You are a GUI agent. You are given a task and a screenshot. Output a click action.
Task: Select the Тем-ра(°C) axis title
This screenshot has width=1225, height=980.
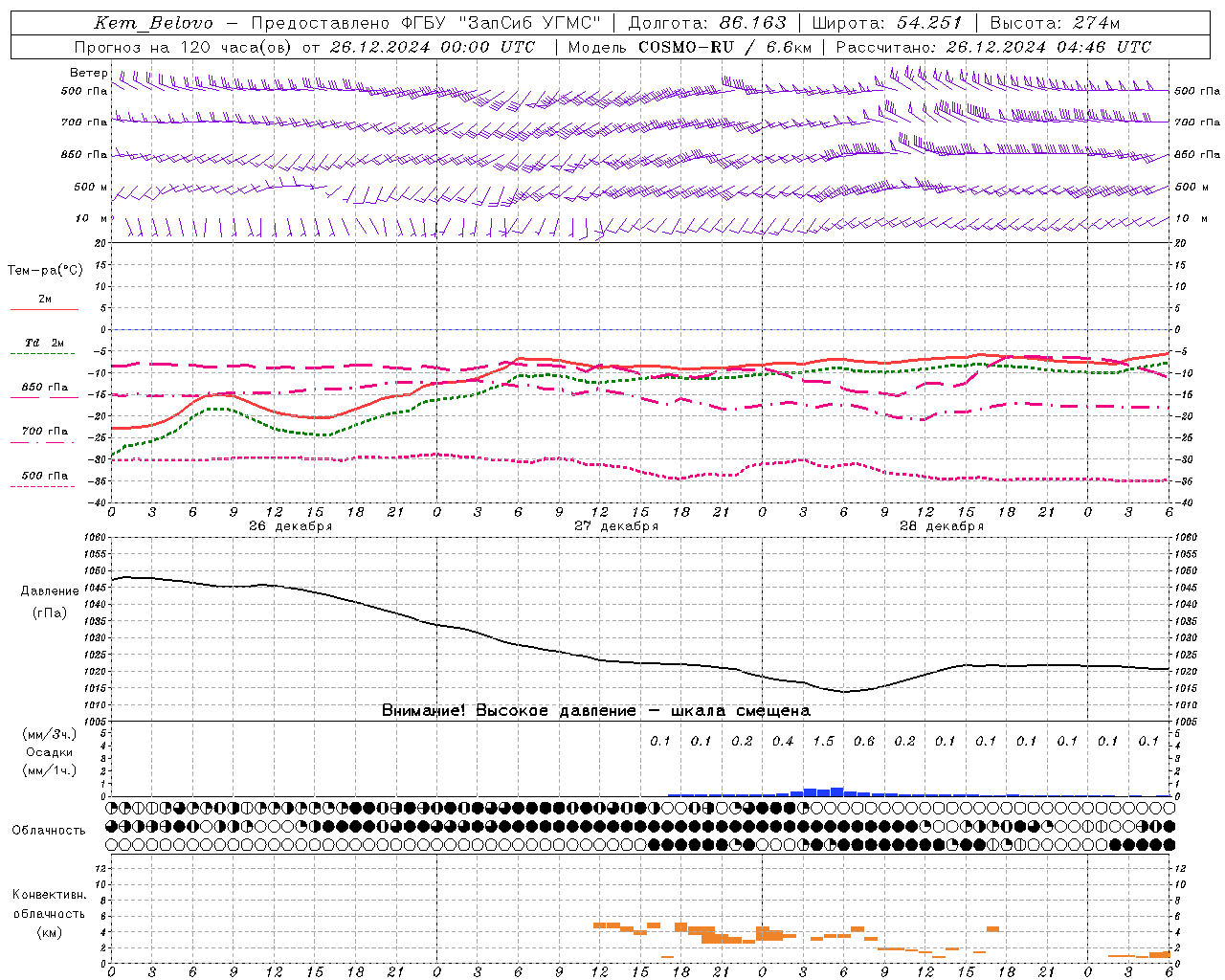45,270
